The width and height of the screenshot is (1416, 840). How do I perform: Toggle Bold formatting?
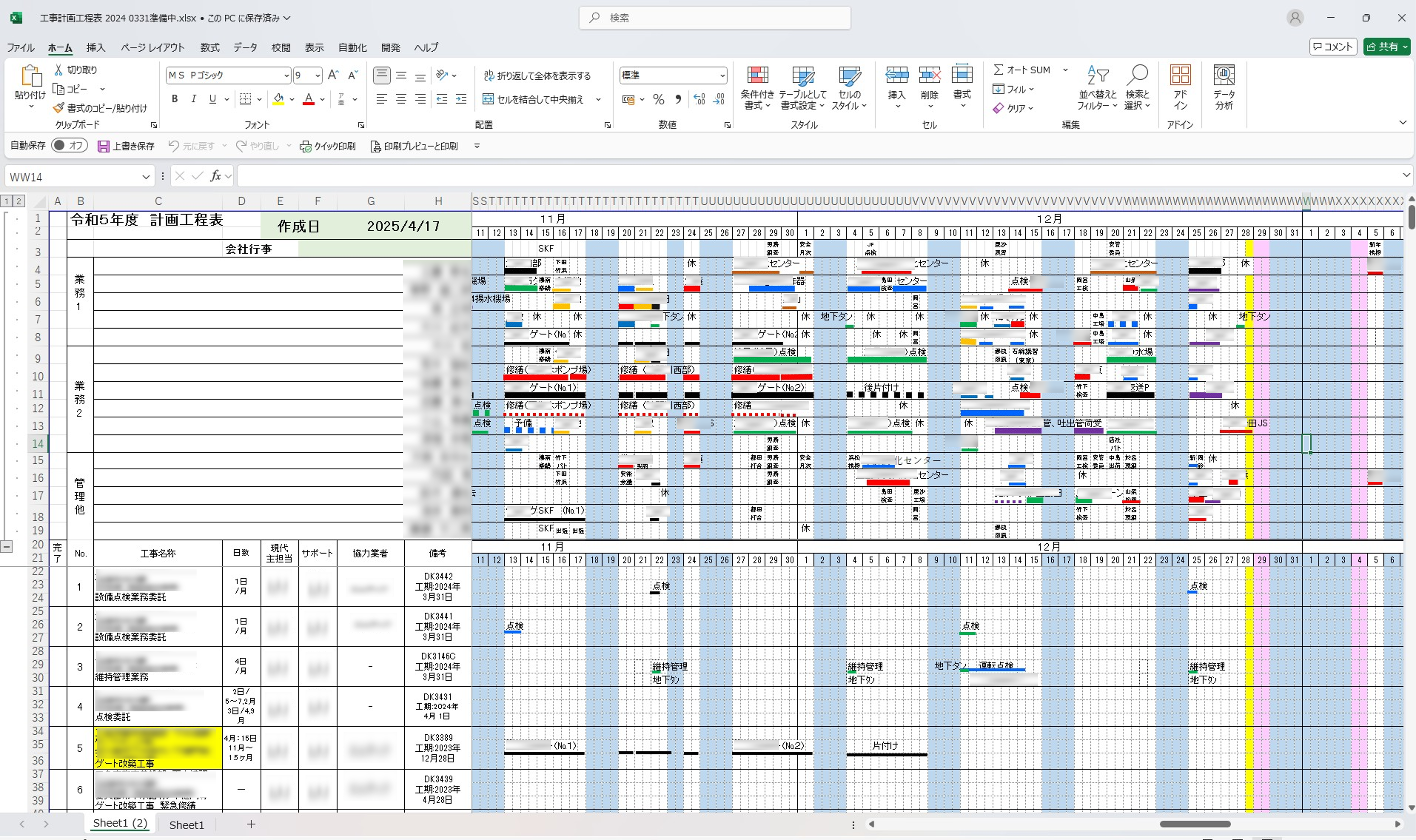coord(174,99)
